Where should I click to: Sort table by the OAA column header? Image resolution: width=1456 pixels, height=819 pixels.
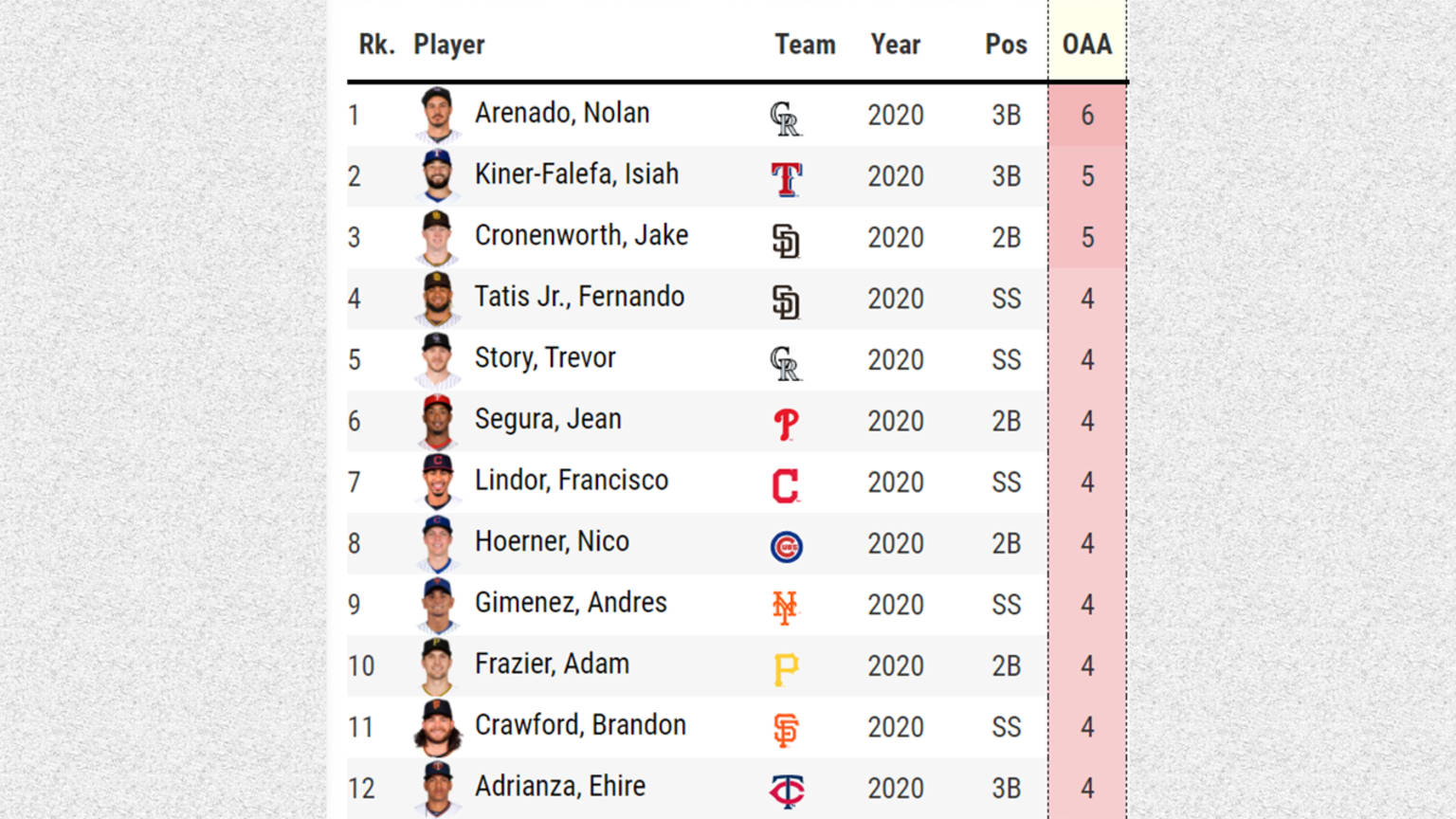point(1087,45)
